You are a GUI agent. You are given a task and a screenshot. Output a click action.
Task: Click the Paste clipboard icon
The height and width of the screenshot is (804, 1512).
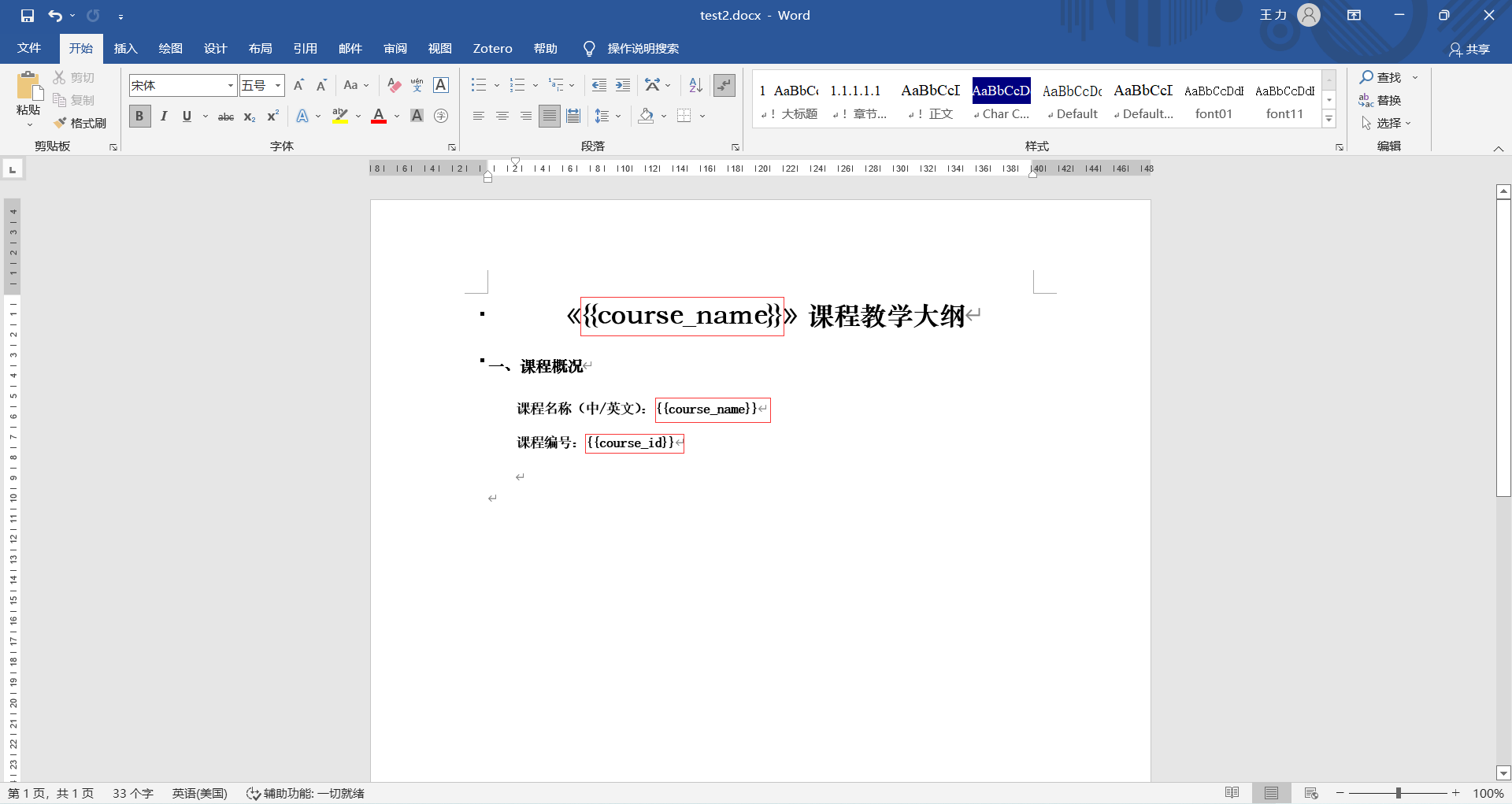click(29, 87)
